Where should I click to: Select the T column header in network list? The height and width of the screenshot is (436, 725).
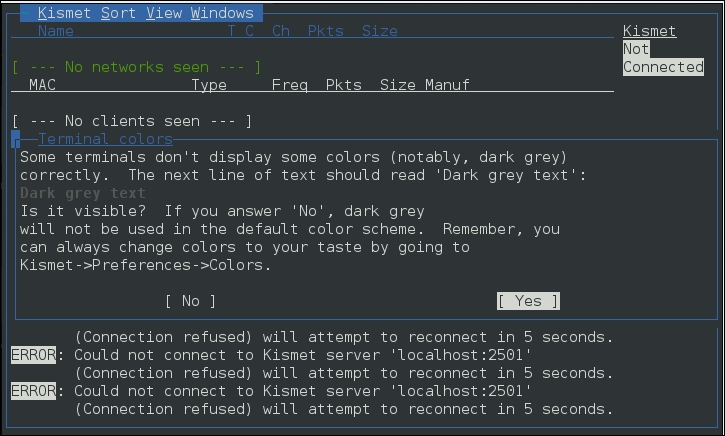231,31
